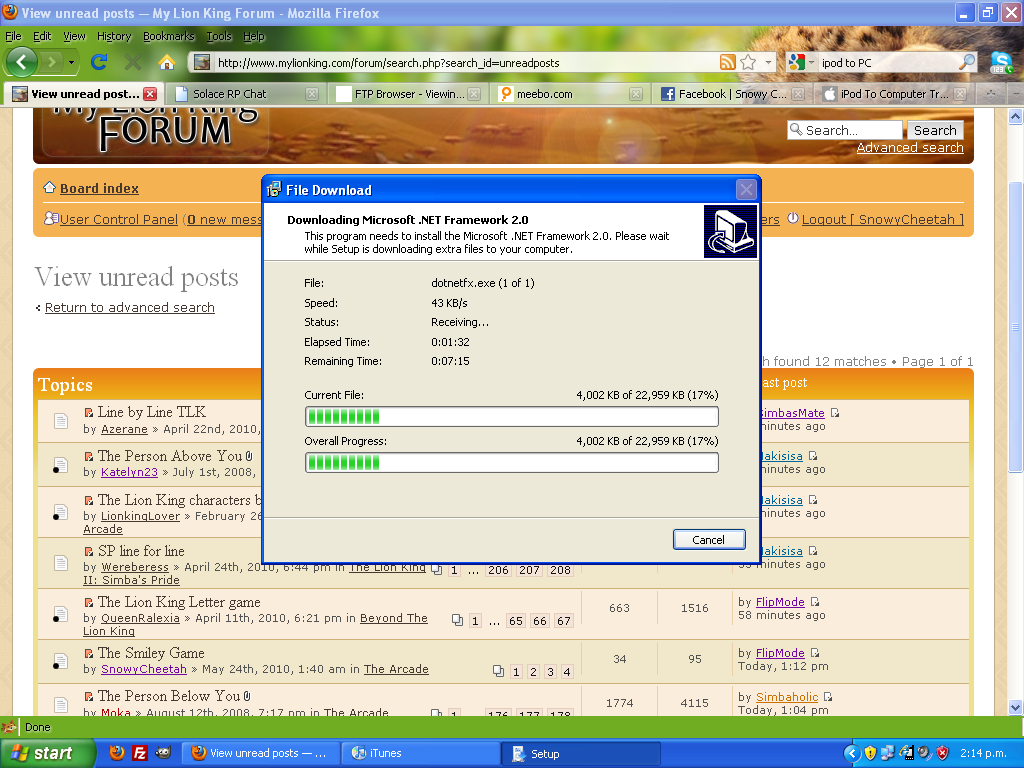Viewport: 1024px width, 768px height.
Task: Reload the page with the refresh icon
Action: 99,62
